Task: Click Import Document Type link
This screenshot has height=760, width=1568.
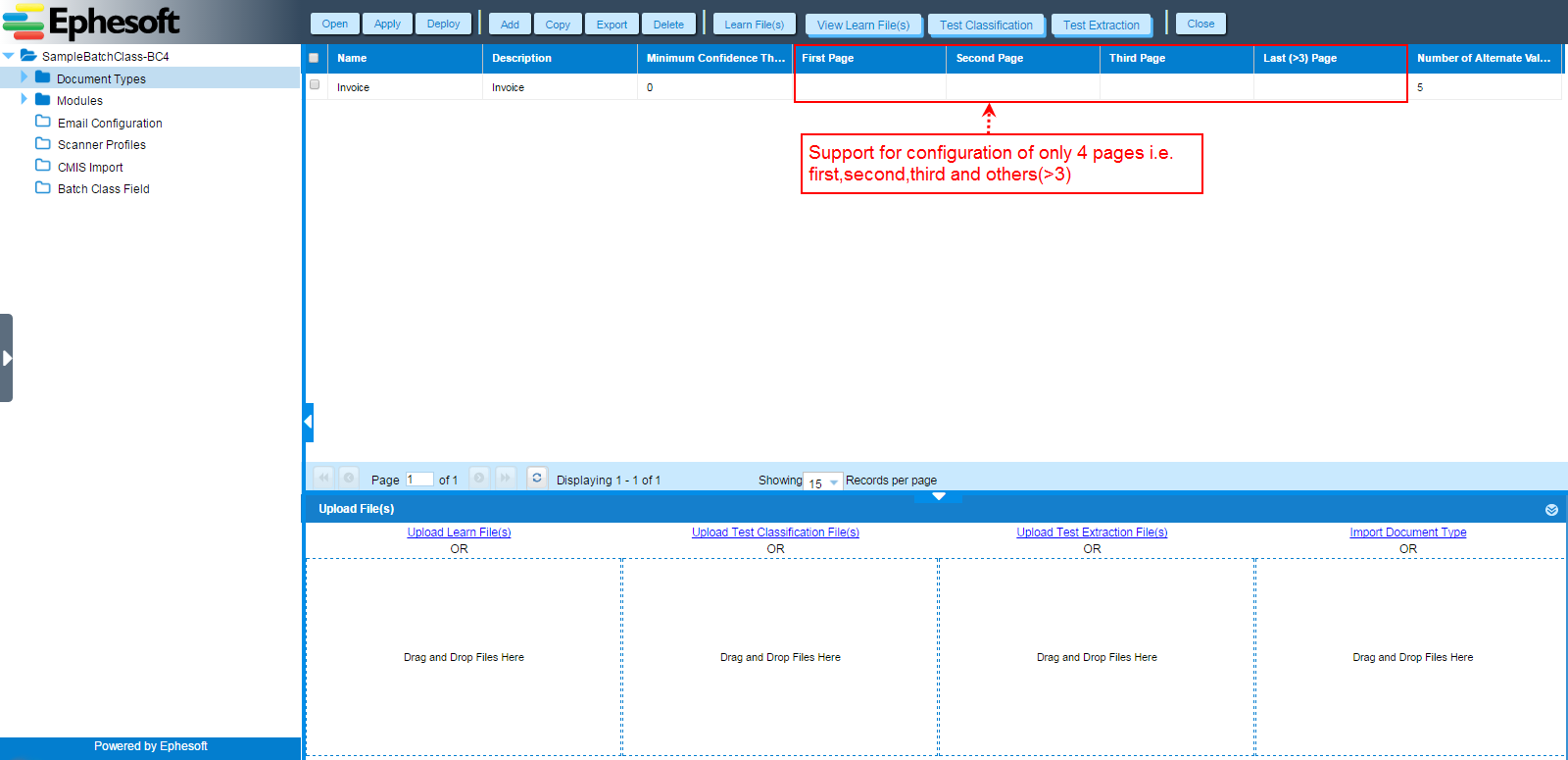Action: pos(1408,532)
